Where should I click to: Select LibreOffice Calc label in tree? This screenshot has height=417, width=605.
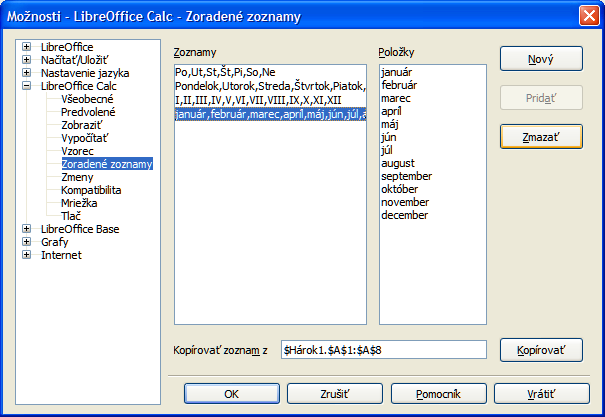click(79, 86)
